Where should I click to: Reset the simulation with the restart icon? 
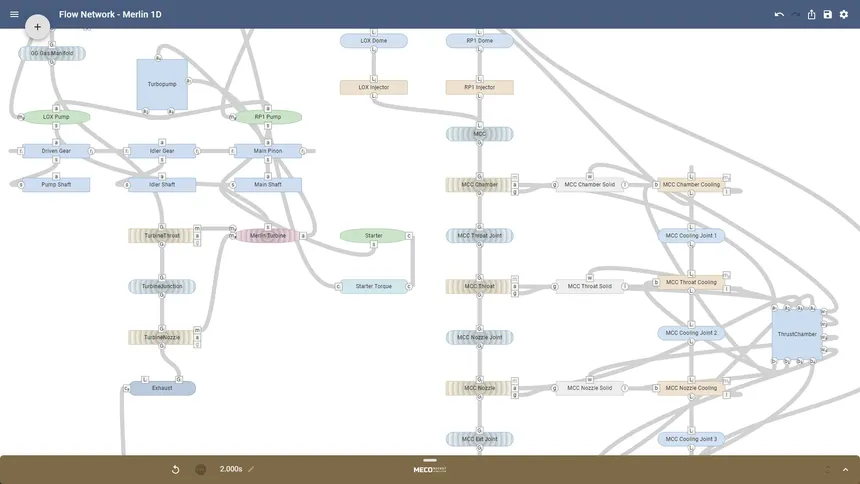[176, 469]
